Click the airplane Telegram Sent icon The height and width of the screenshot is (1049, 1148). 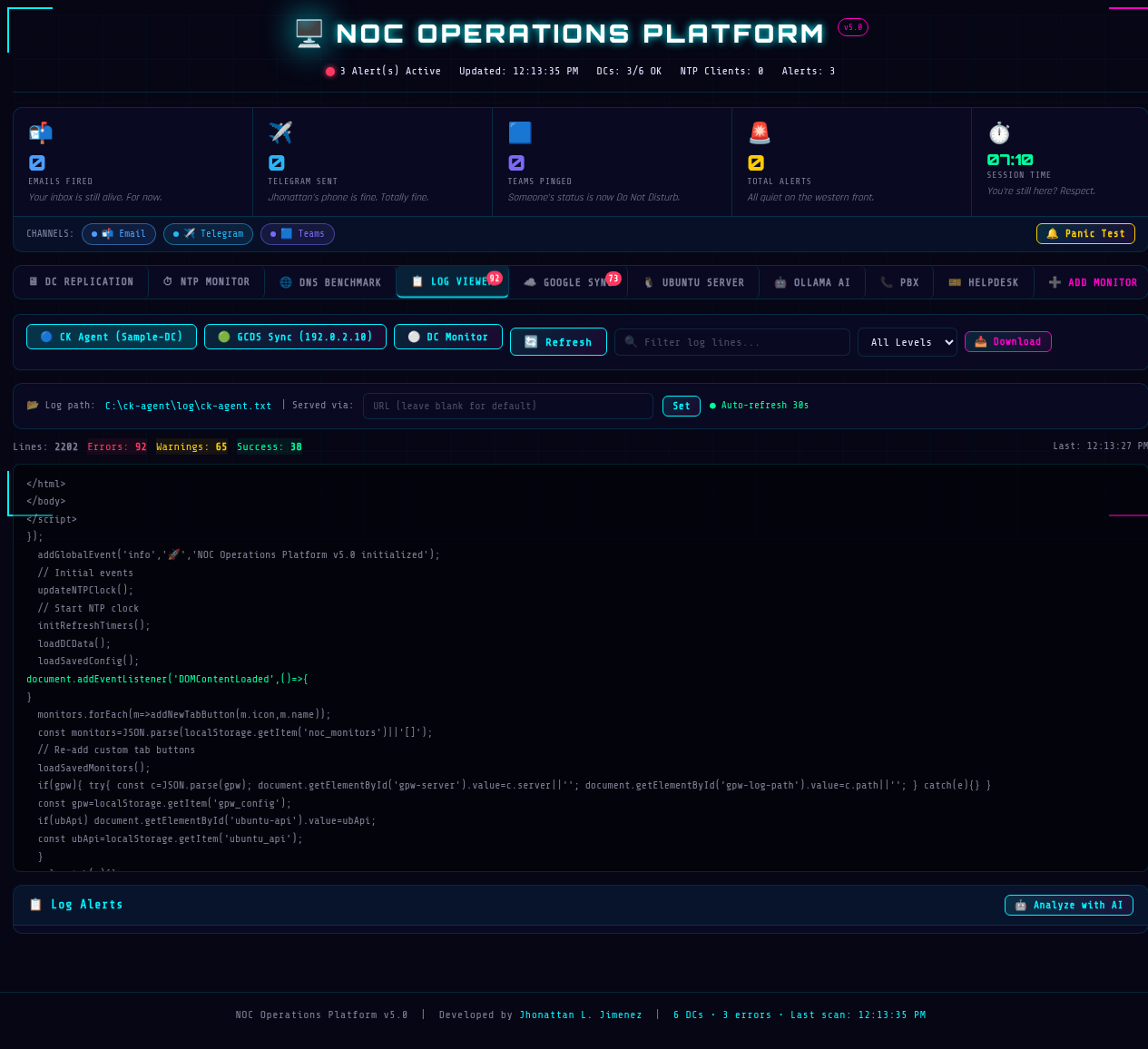tap(280, 132)
